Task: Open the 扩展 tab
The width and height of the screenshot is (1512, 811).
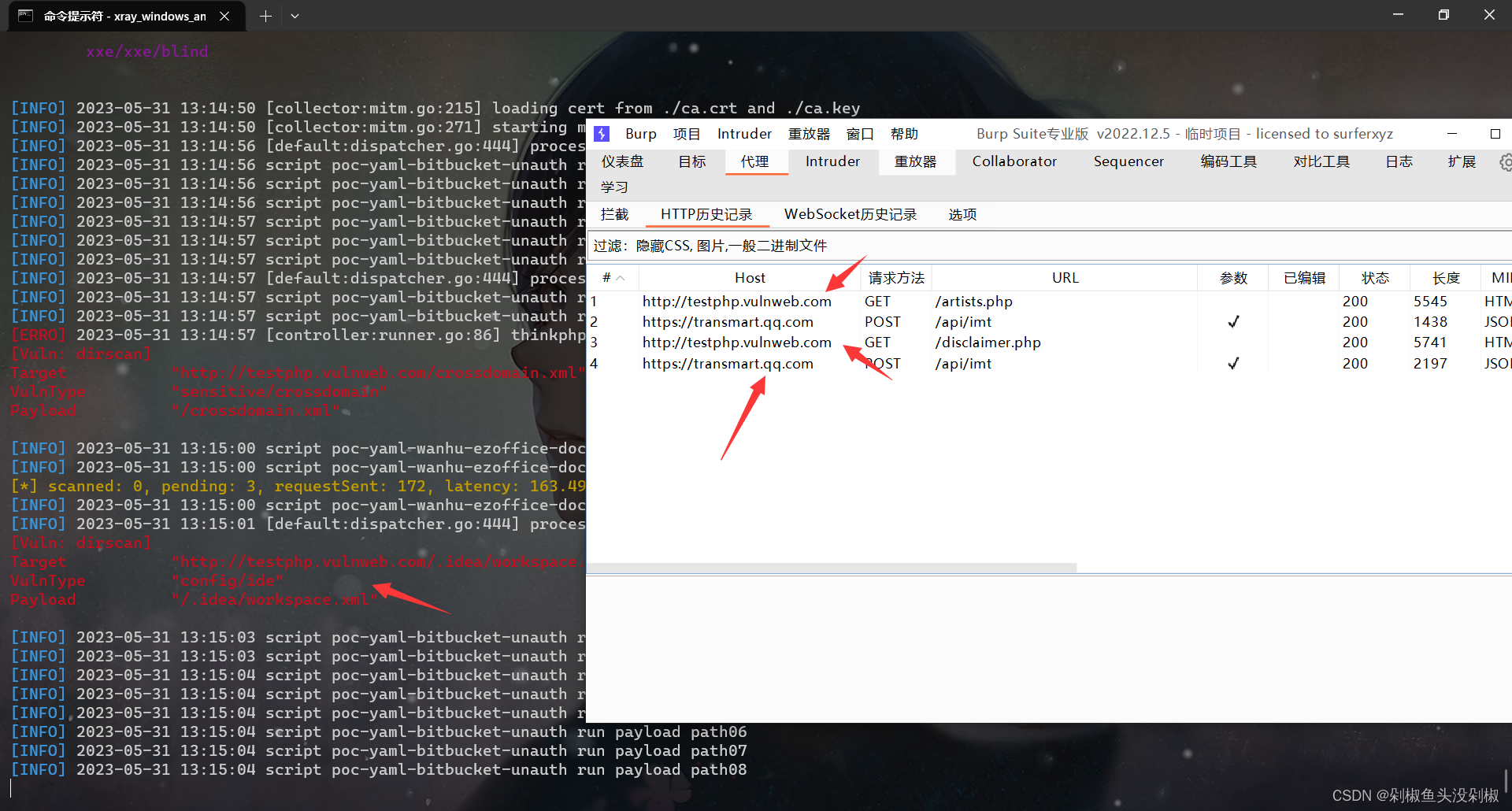Action: point(1462,161)
